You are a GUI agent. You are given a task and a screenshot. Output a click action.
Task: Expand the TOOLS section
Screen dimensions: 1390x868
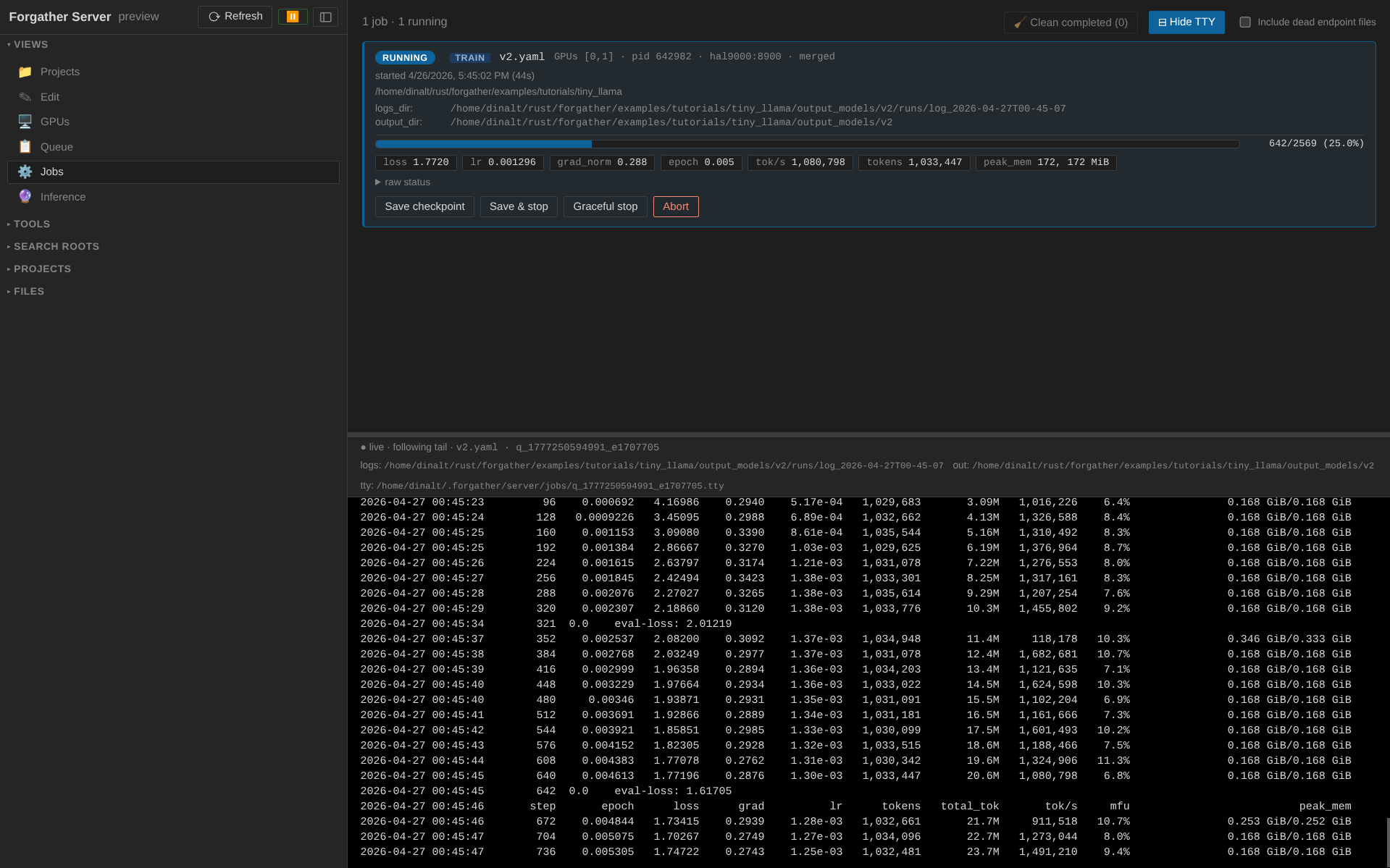(x=29, y=224)
